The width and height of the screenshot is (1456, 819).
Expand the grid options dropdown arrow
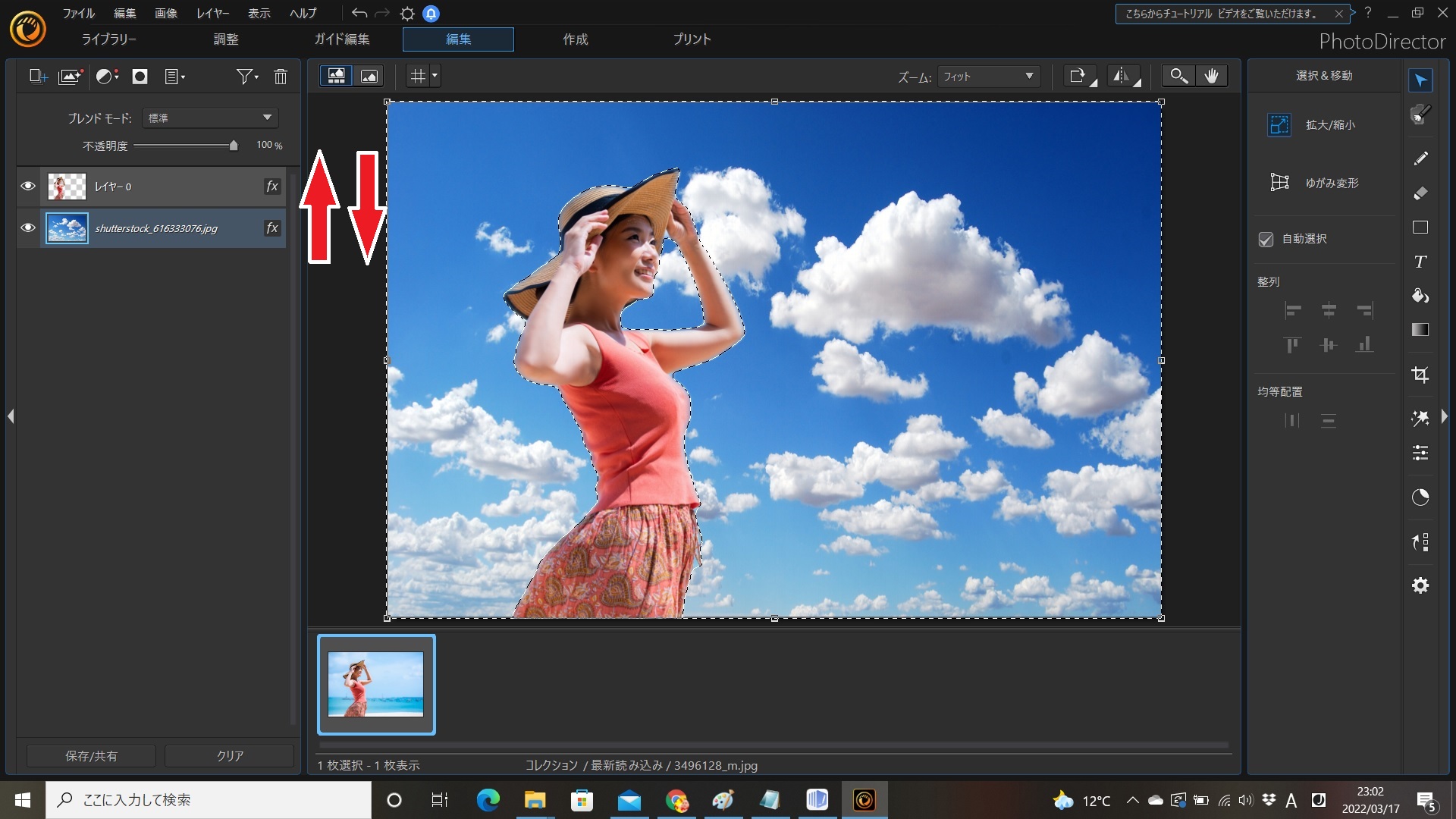tap(435, 76)
